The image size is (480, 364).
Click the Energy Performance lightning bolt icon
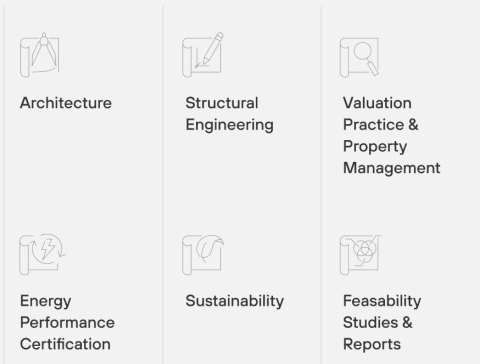pyautogui.click(x=42, y=254)
